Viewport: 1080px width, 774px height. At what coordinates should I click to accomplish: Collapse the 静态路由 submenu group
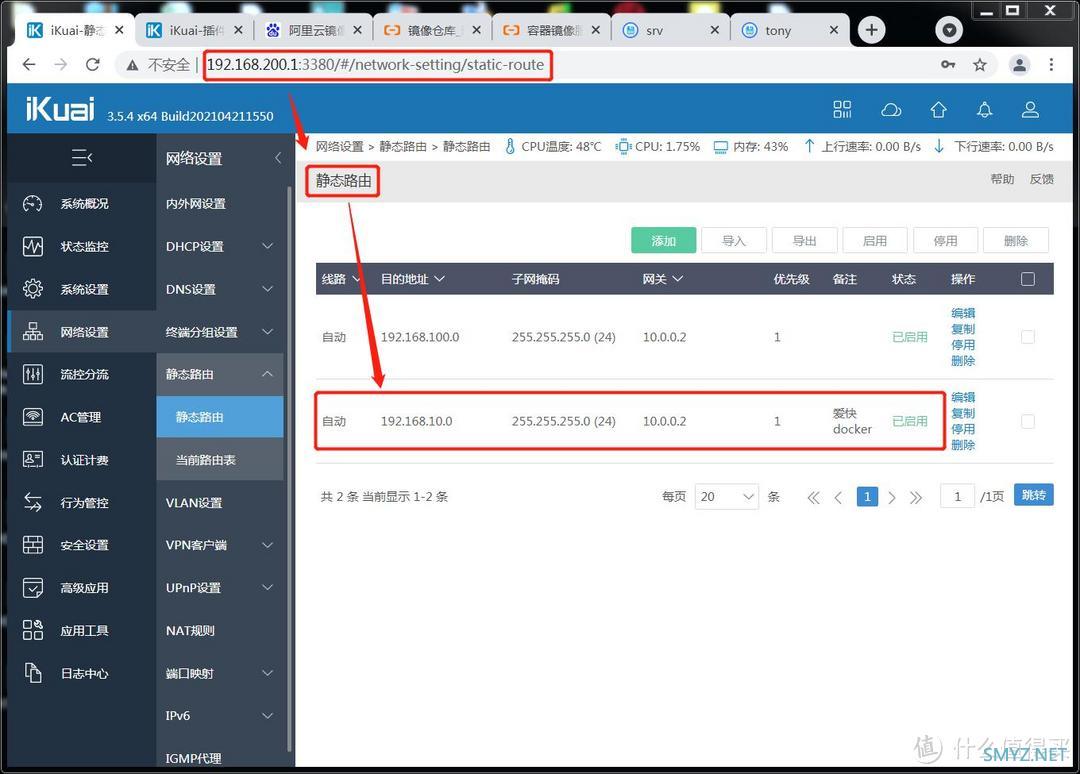267,374
